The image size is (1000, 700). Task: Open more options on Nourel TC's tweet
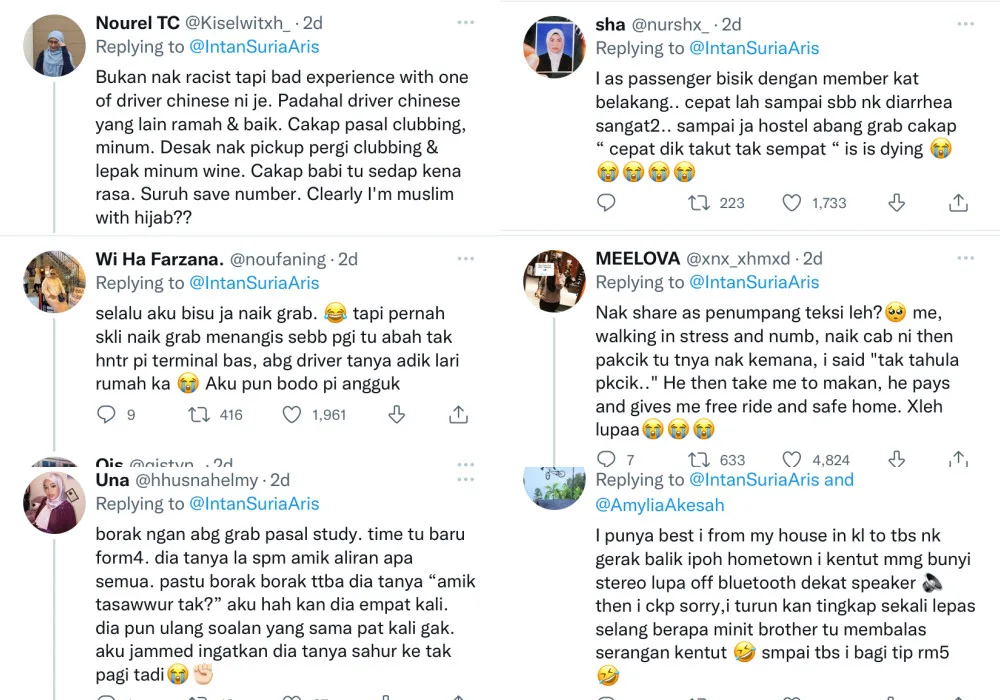click(465, 22)
